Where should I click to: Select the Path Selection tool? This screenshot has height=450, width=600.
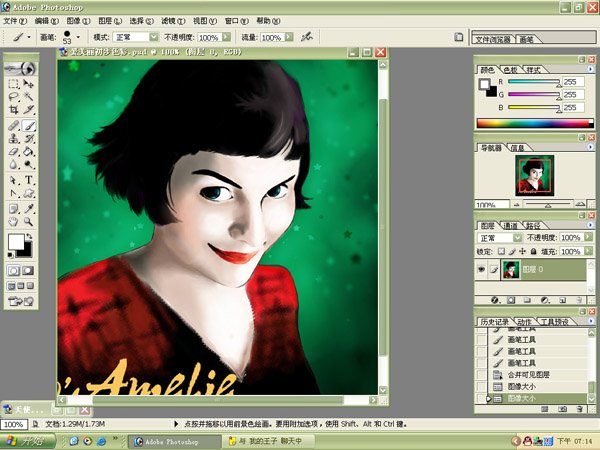point(14,180)
